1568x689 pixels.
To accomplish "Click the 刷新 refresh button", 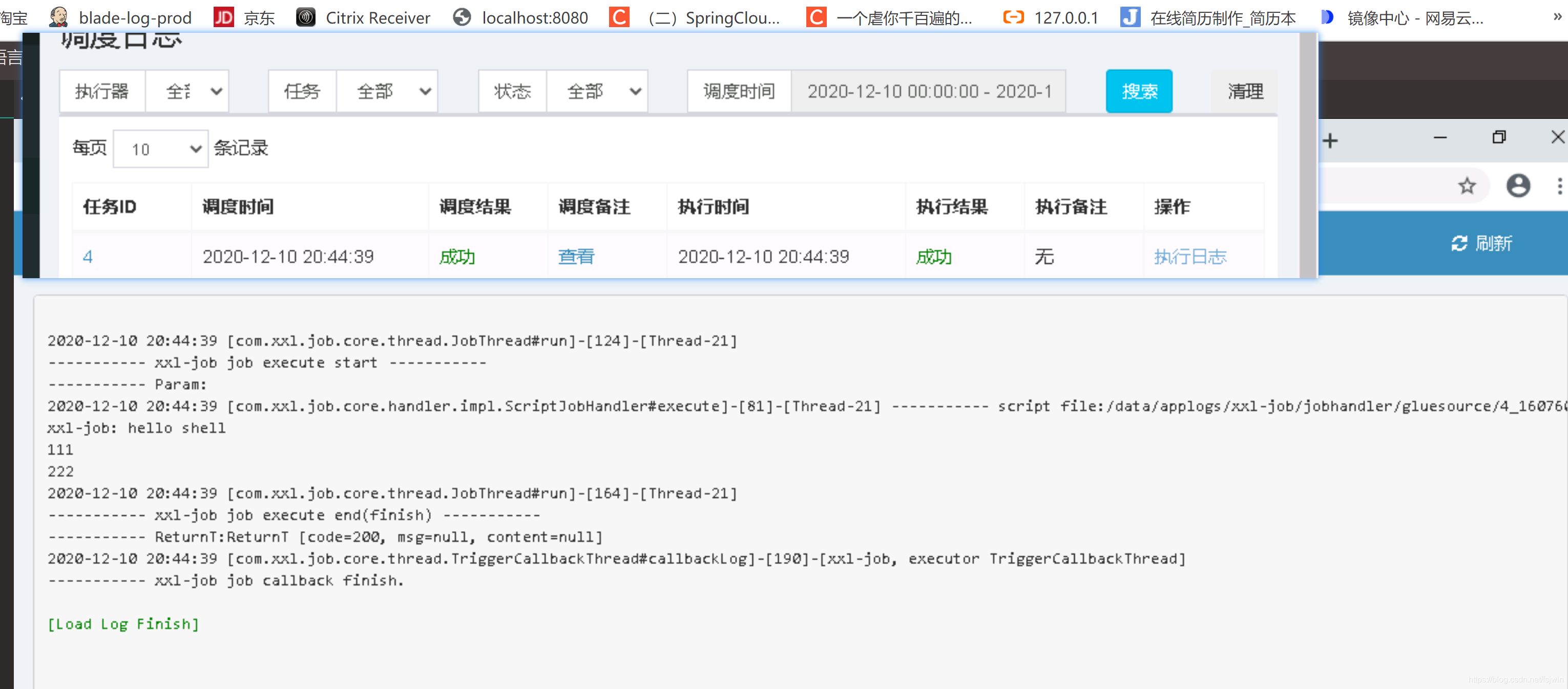I will [1481, 243].
